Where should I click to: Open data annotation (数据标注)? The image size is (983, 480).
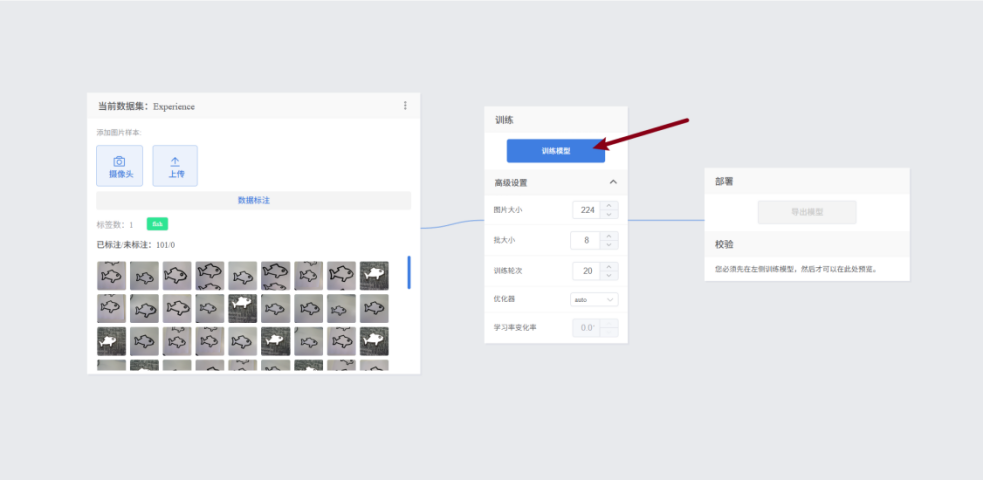[x=253, y=201]
